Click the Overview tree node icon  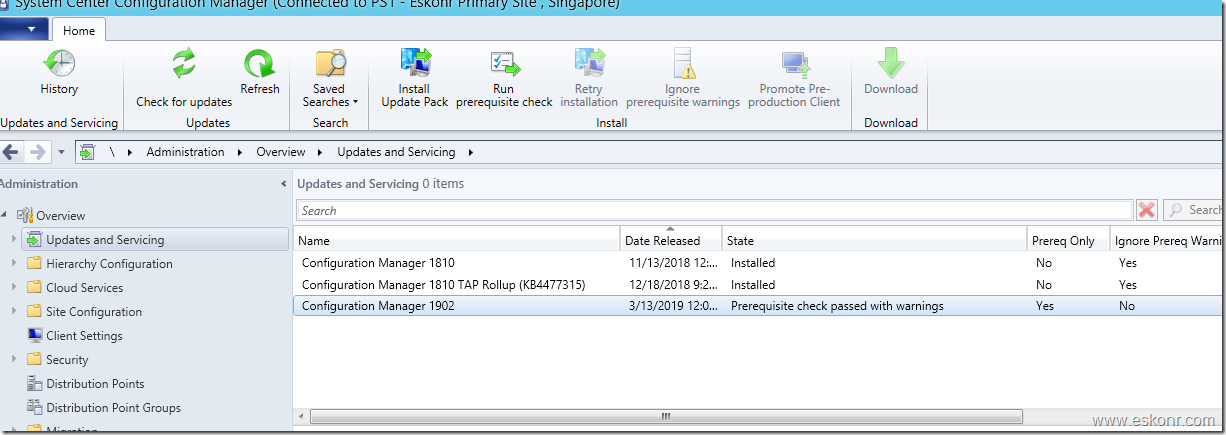coord(25,215)
